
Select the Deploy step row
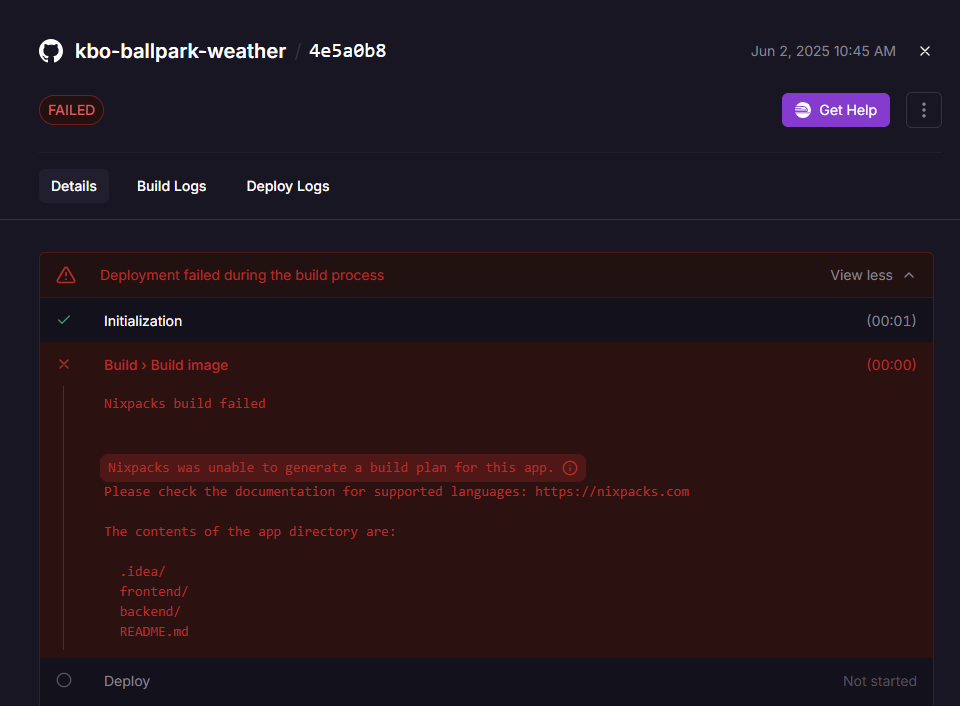[x=487, y=681]
